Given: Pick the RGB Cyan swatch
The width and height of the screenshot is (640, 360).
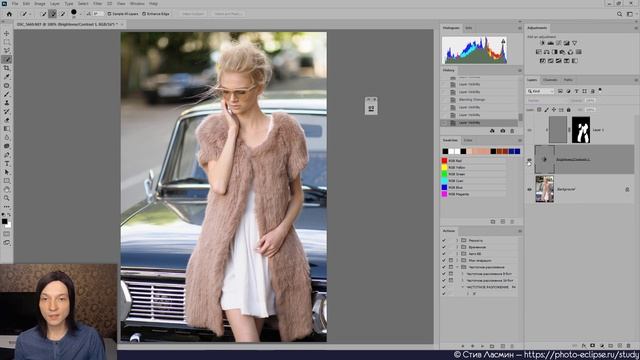Looking at the screenshot, I should click(x=444, y=181).
